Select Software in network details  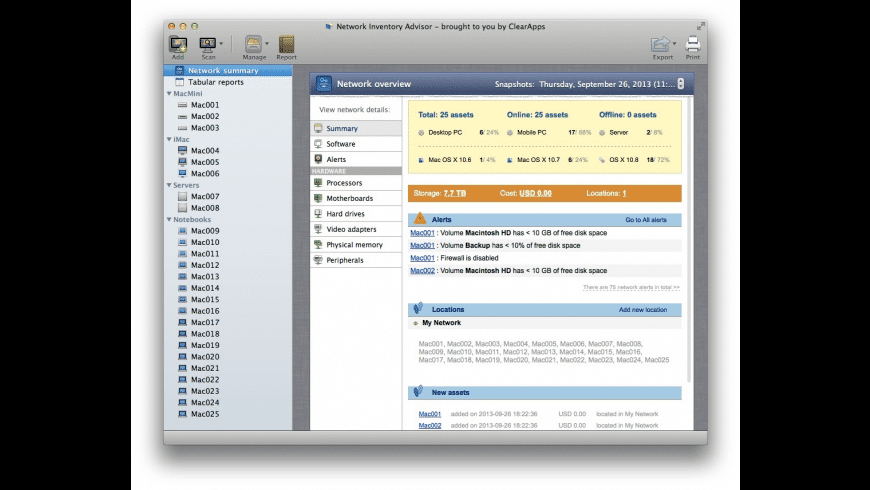click(340, 144)
